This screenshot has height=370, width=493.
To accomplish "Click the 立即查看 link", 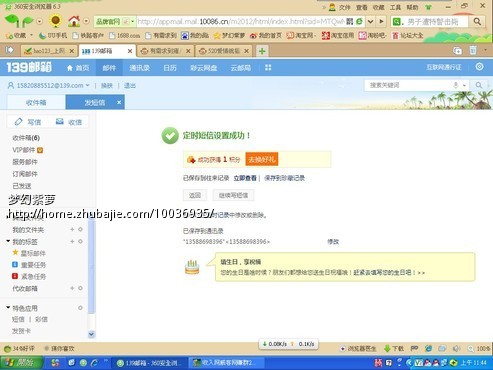I will [245, 178].
